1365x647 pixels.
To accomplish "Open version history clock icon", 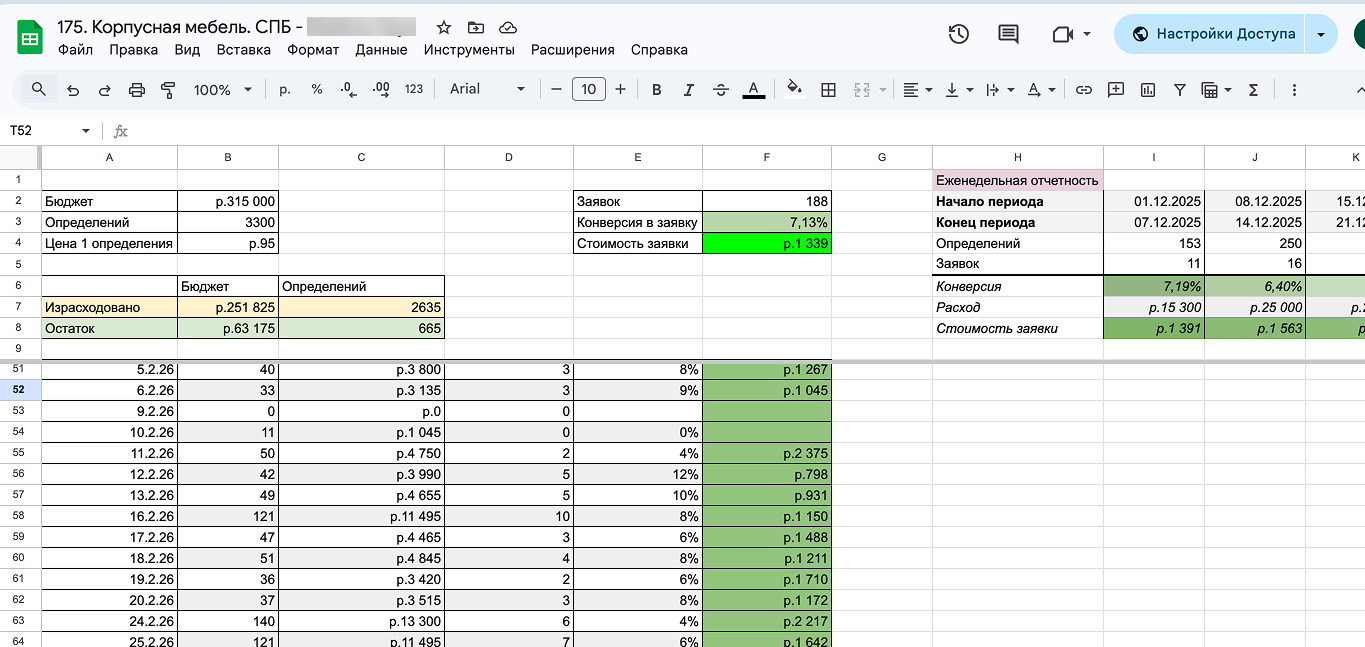I will [958, 34].
